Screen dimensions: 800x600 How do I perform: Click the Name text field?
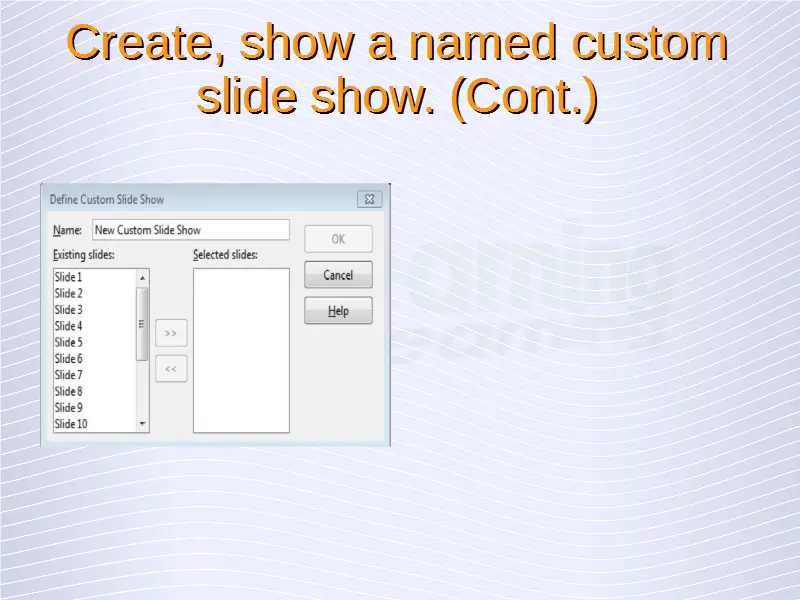pos(190,230)
